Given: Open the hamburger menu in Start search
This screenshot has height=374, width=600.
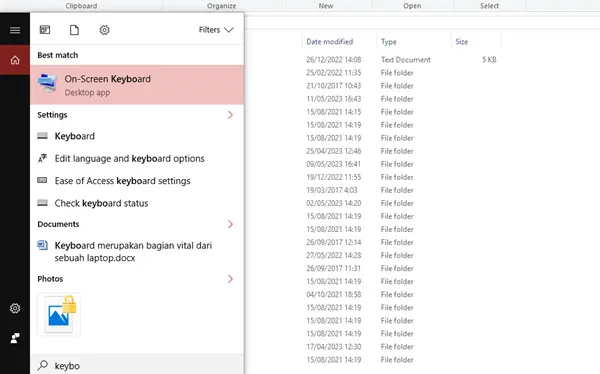Looking at the screenshot, I should 15,30.
